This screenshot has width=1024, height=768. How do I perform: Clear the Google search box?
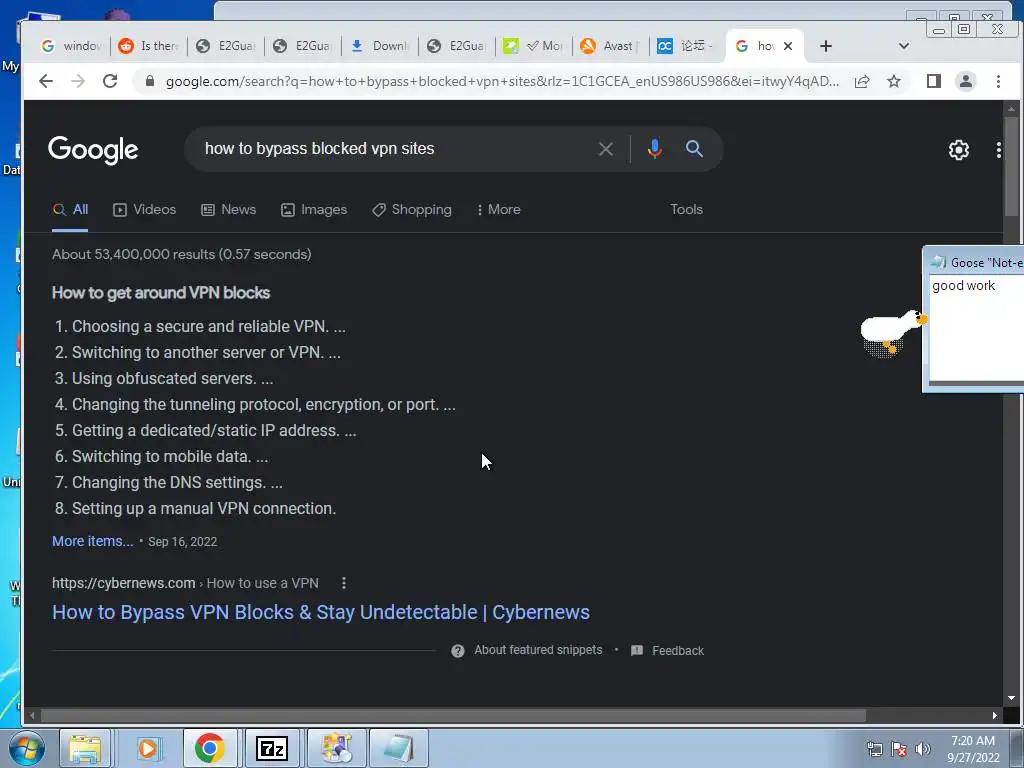(x=605, y=149)
